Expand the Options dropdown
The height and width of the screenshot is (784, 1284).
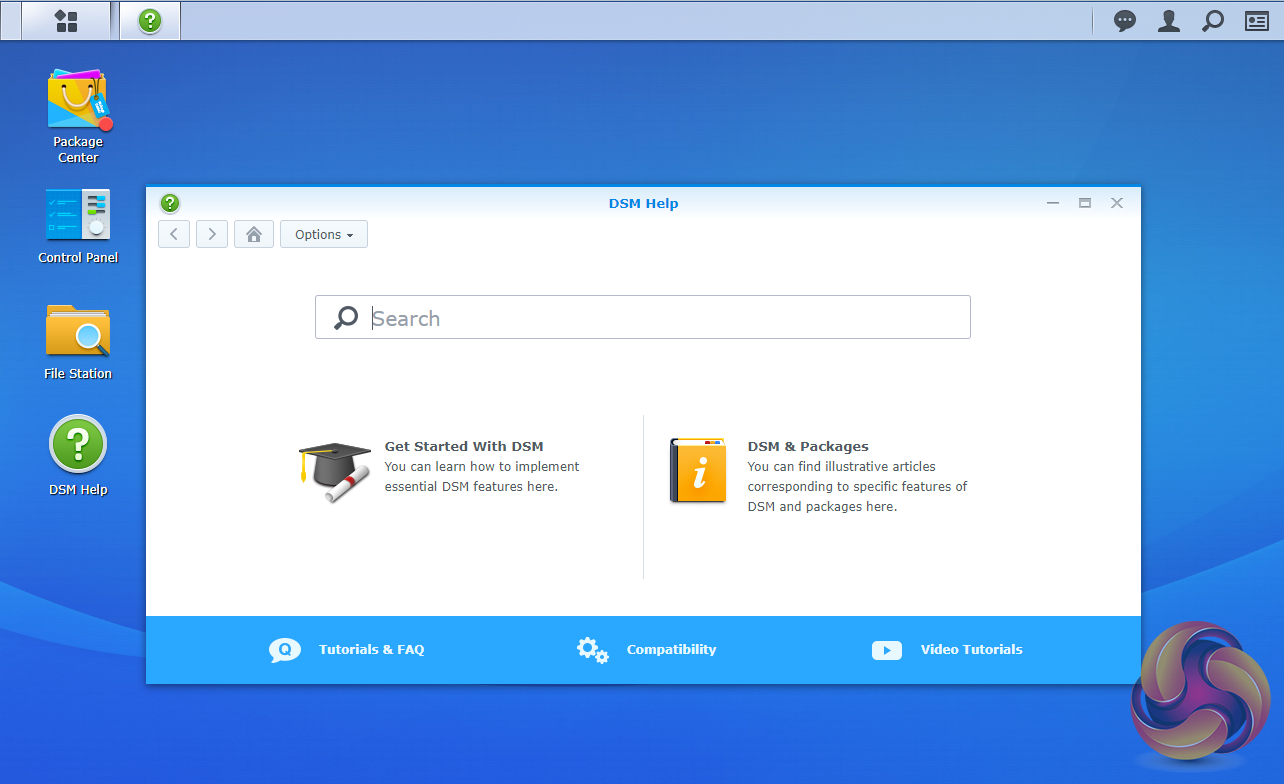[x=324, y=234]
